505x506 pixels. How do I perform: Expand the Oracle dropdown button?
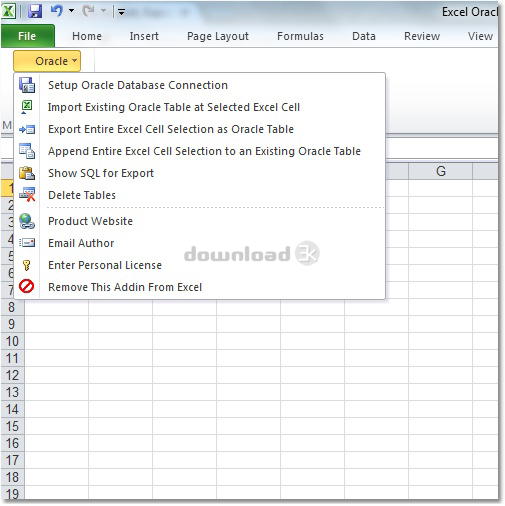coord(47,61)
